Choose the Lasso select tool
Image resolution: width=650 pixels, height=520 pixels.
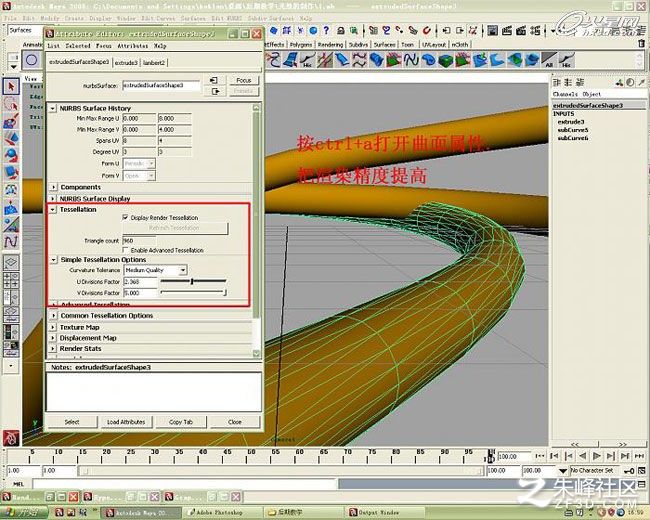pyautogui.click(x=11, y=104)
